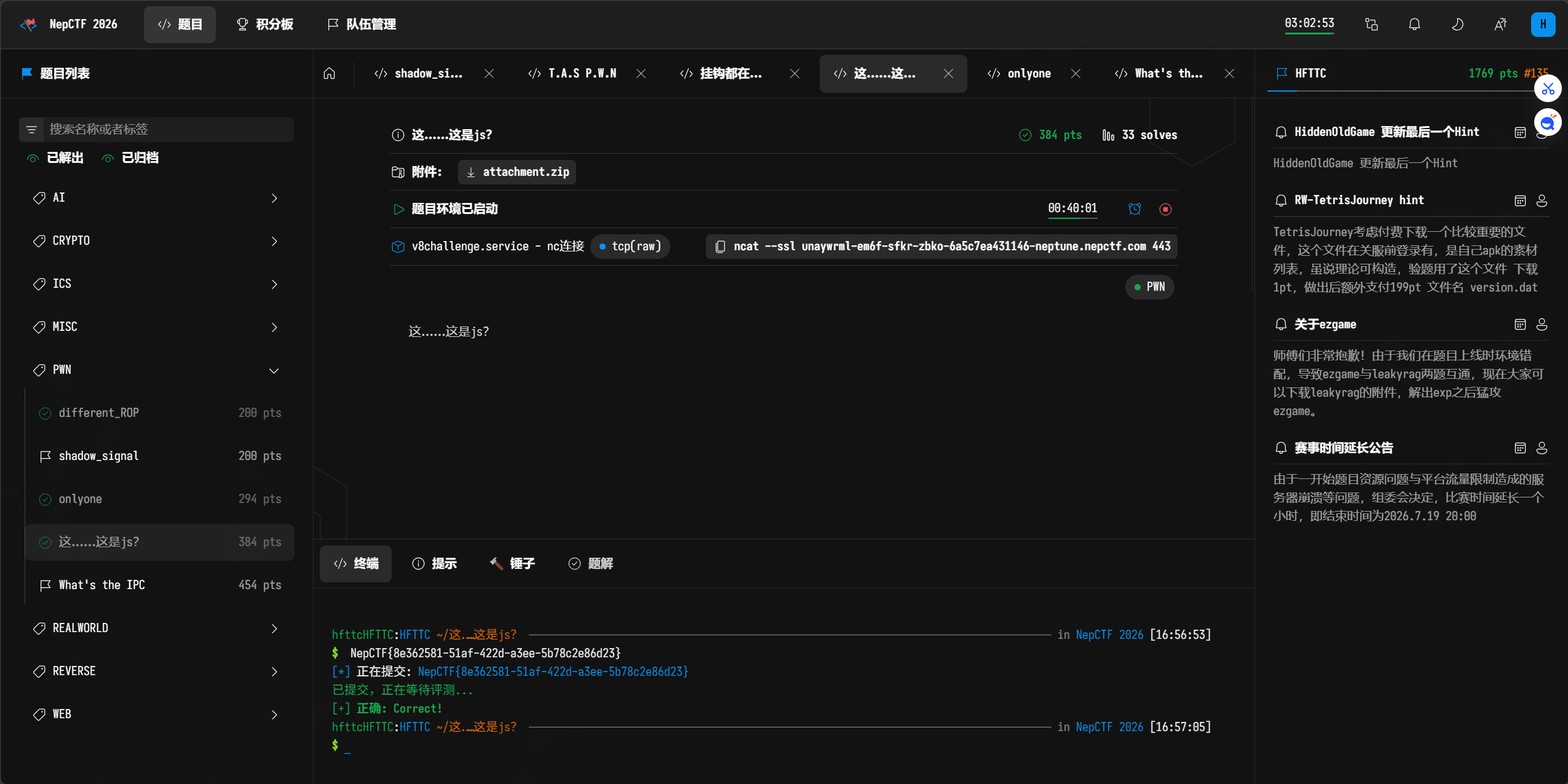The image size is (1568, 784).
Task: Close the T.A.S P.W.N tab
Action: 641,74
